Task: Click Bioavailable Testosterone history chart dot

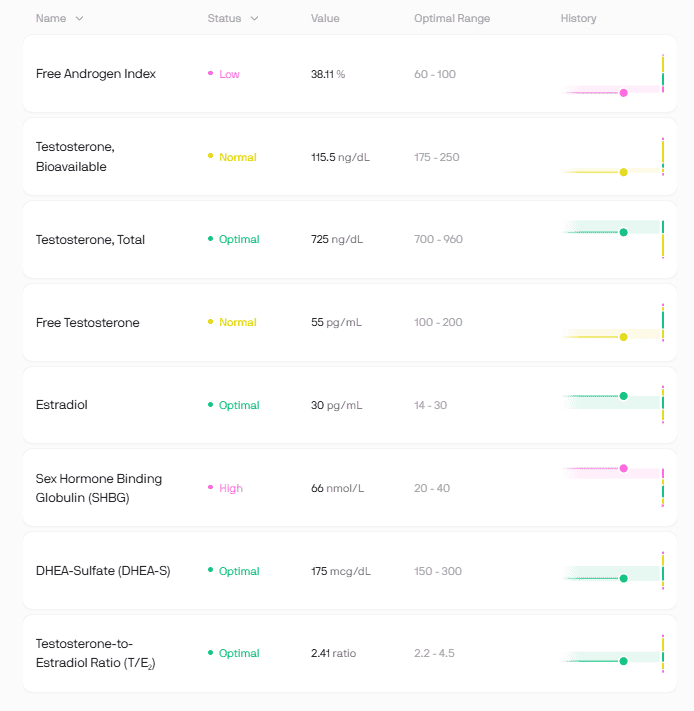Action: coord(623,172)
